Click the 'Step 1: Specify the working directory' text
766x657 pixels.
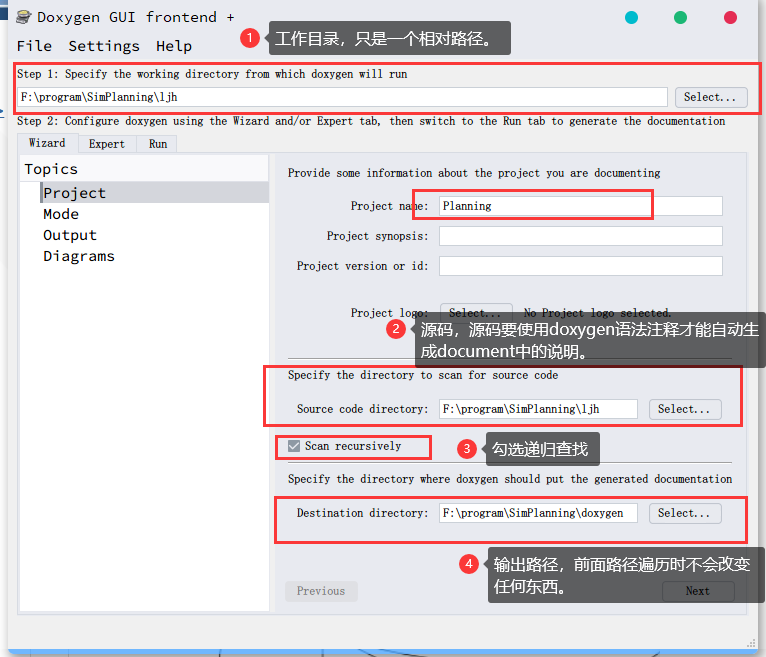pos(212,74)
